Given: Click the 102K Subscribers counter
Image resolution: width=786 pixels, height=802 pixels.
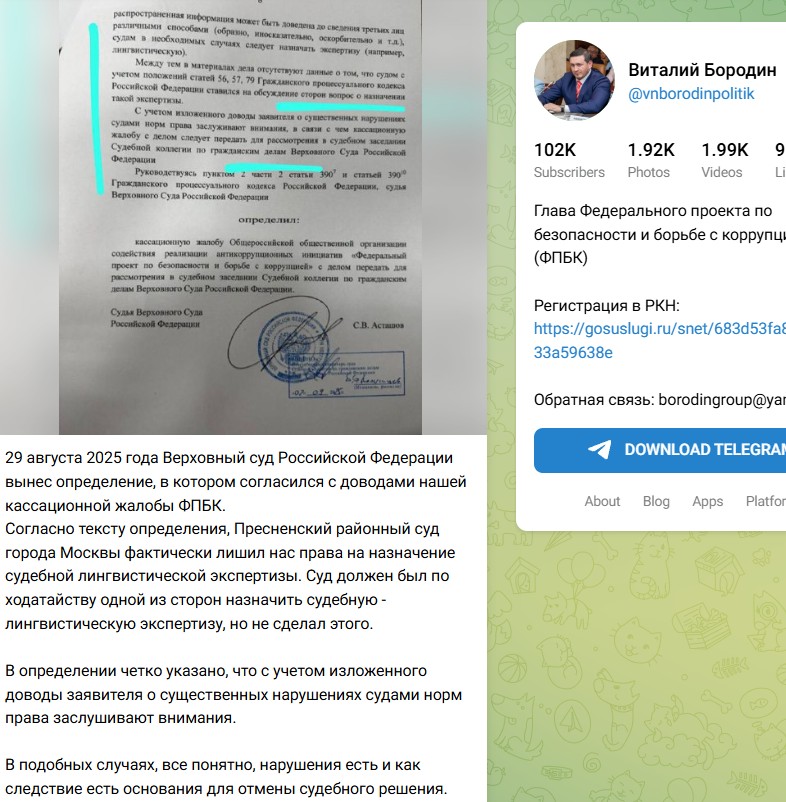Looking at the screenshot, I should 569,160.
